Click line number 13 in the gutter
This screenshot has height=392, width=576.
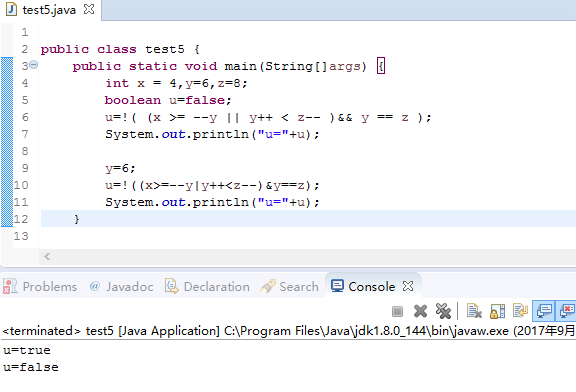tap(21, 236)
